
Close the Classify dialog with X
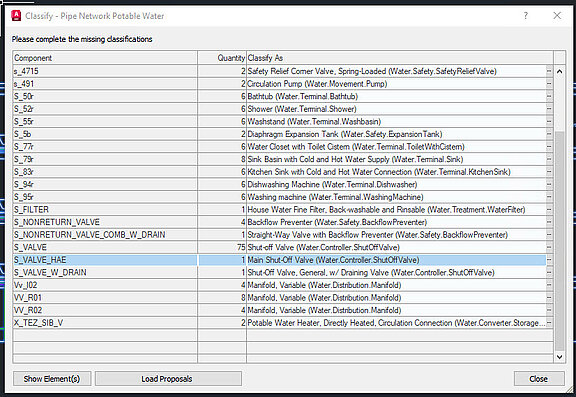[x=557, y=15]
